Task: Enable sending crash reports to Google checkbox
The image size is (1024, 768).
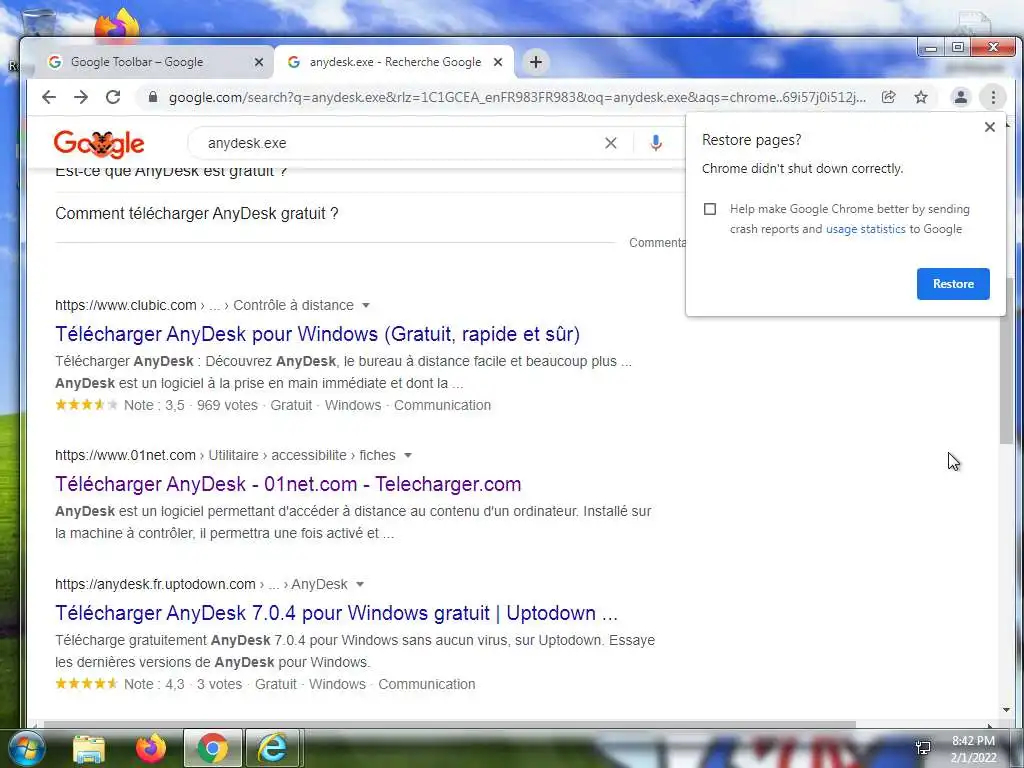Action: pyautogui.click(x=710, y=209)
